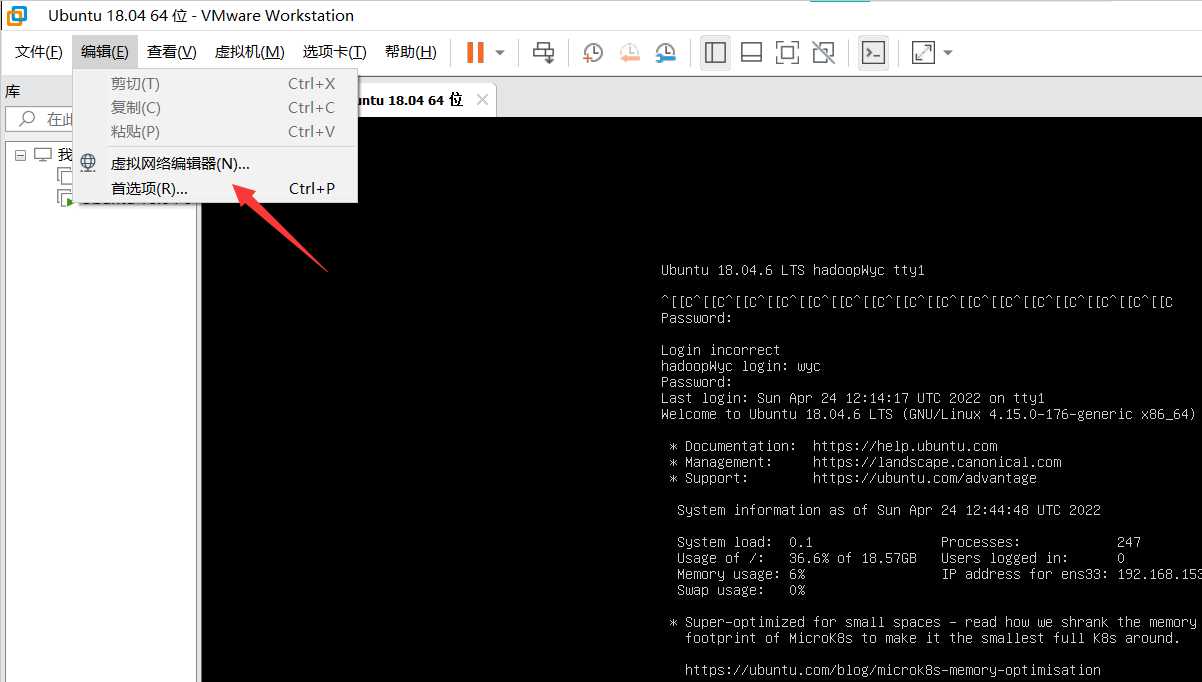The height and width of the screenshot is (682, 1202).
Task: Choose 首选项(R)... from the Edit menu
Action: (x=215, y=188)
